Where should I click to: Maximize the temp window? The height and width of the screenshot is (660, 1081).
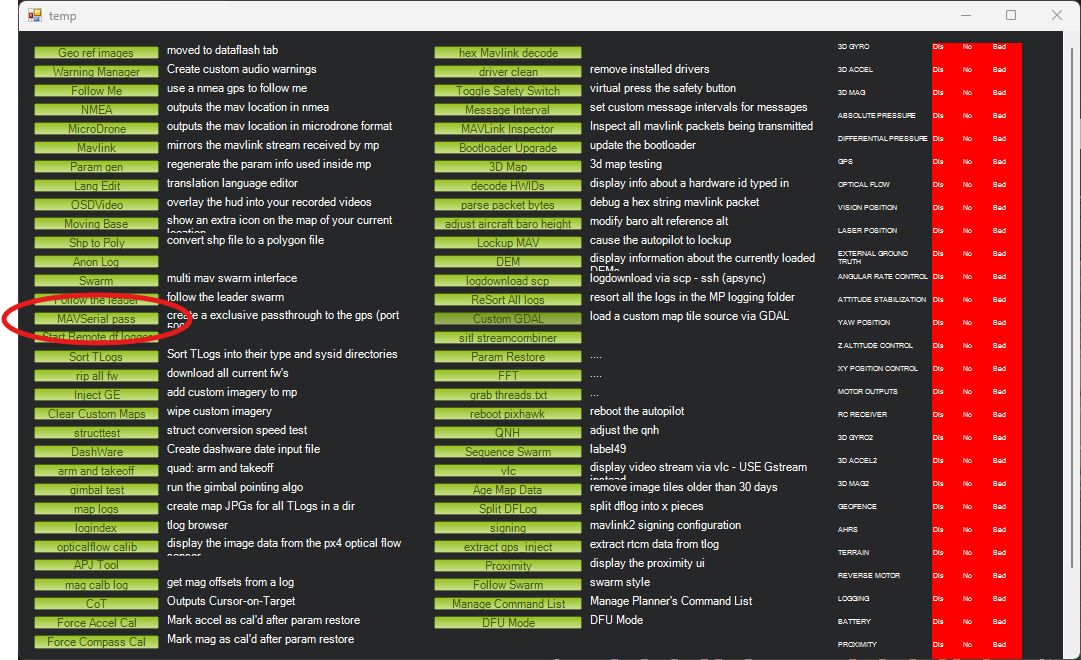[1011, 16]
